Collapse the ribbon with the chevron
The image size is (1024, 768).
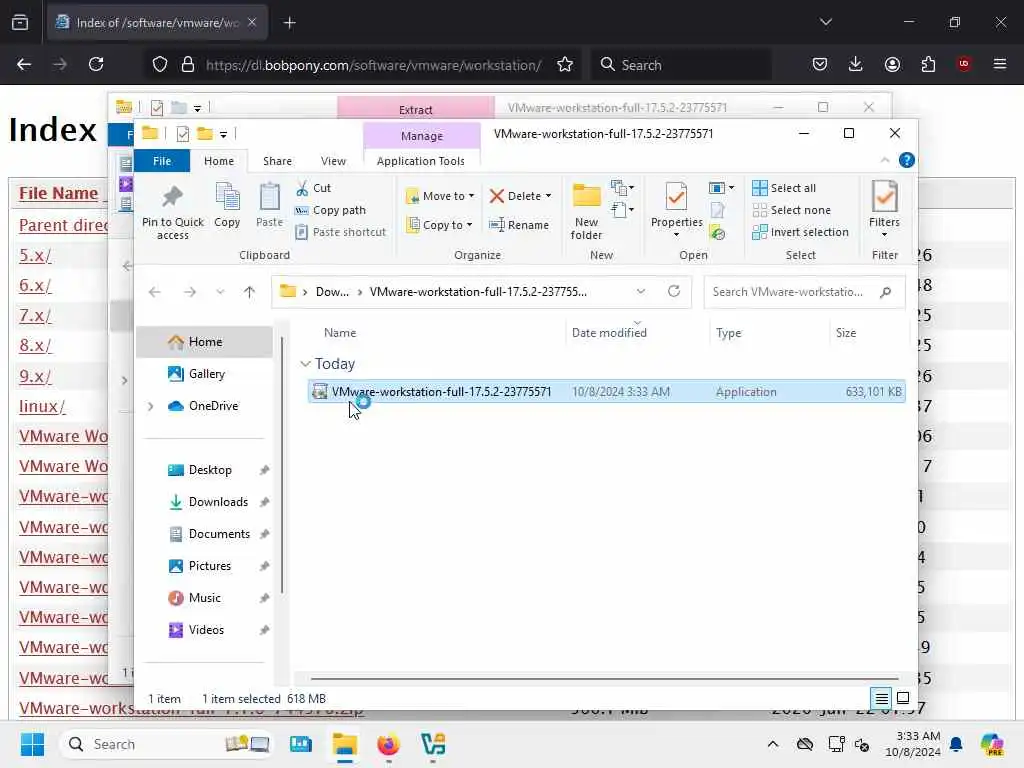point(885,160)
